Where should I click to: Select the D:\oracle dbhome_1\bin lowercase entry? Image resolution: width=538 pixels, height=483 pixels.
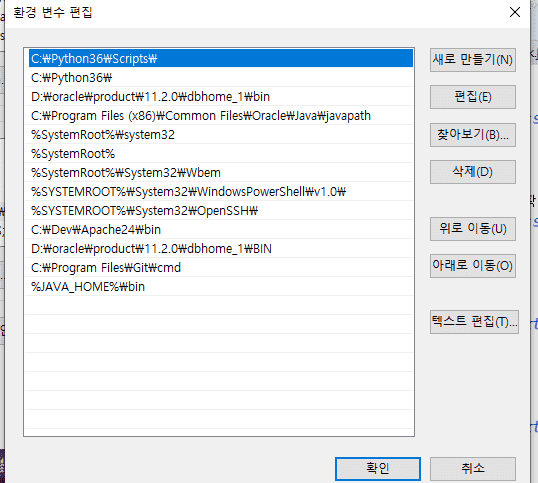coord(221,97)
